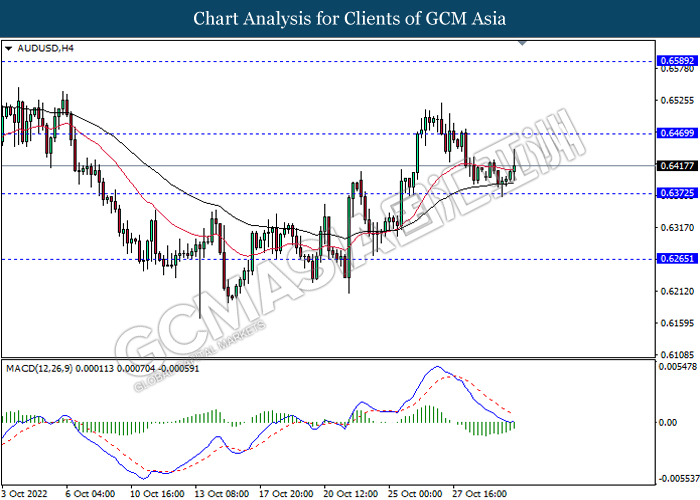Image resolution: width=700 pixels, height=500 pixels.
Task: Click the 25 Oct 00:00 time label
Action: click(415, 494)
